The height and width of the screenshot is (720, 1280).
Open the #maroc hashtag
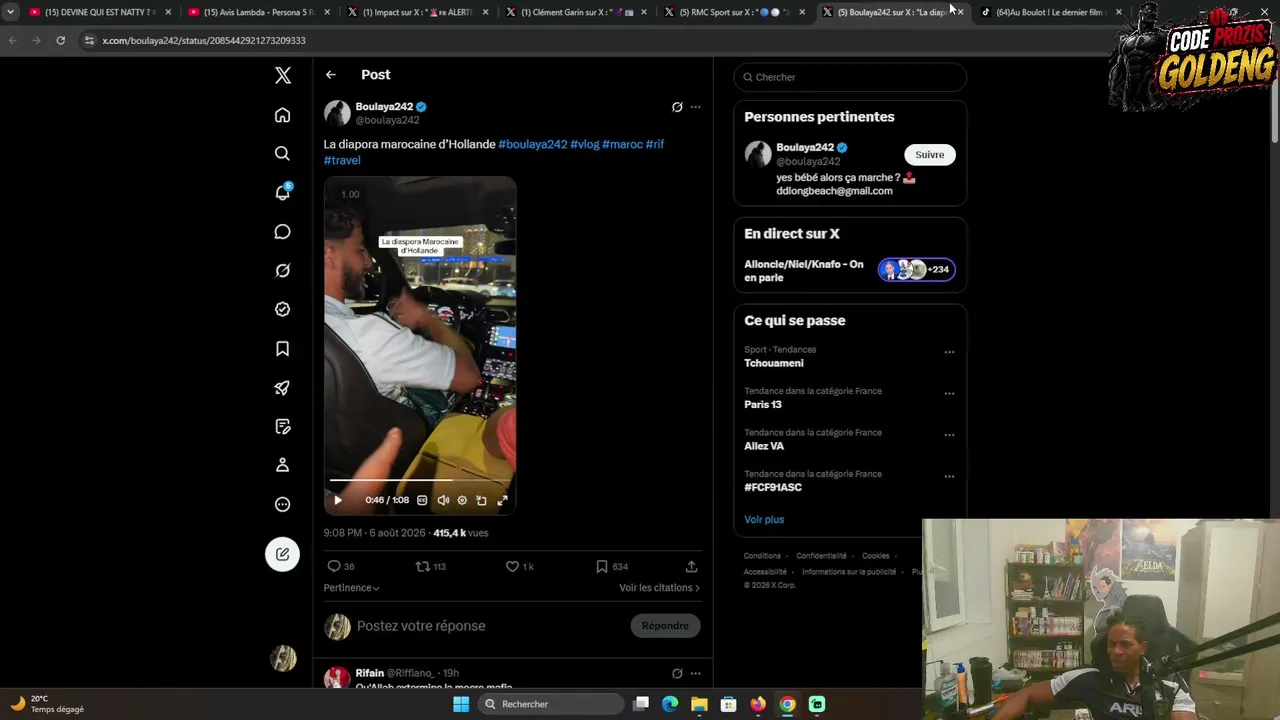622,144
